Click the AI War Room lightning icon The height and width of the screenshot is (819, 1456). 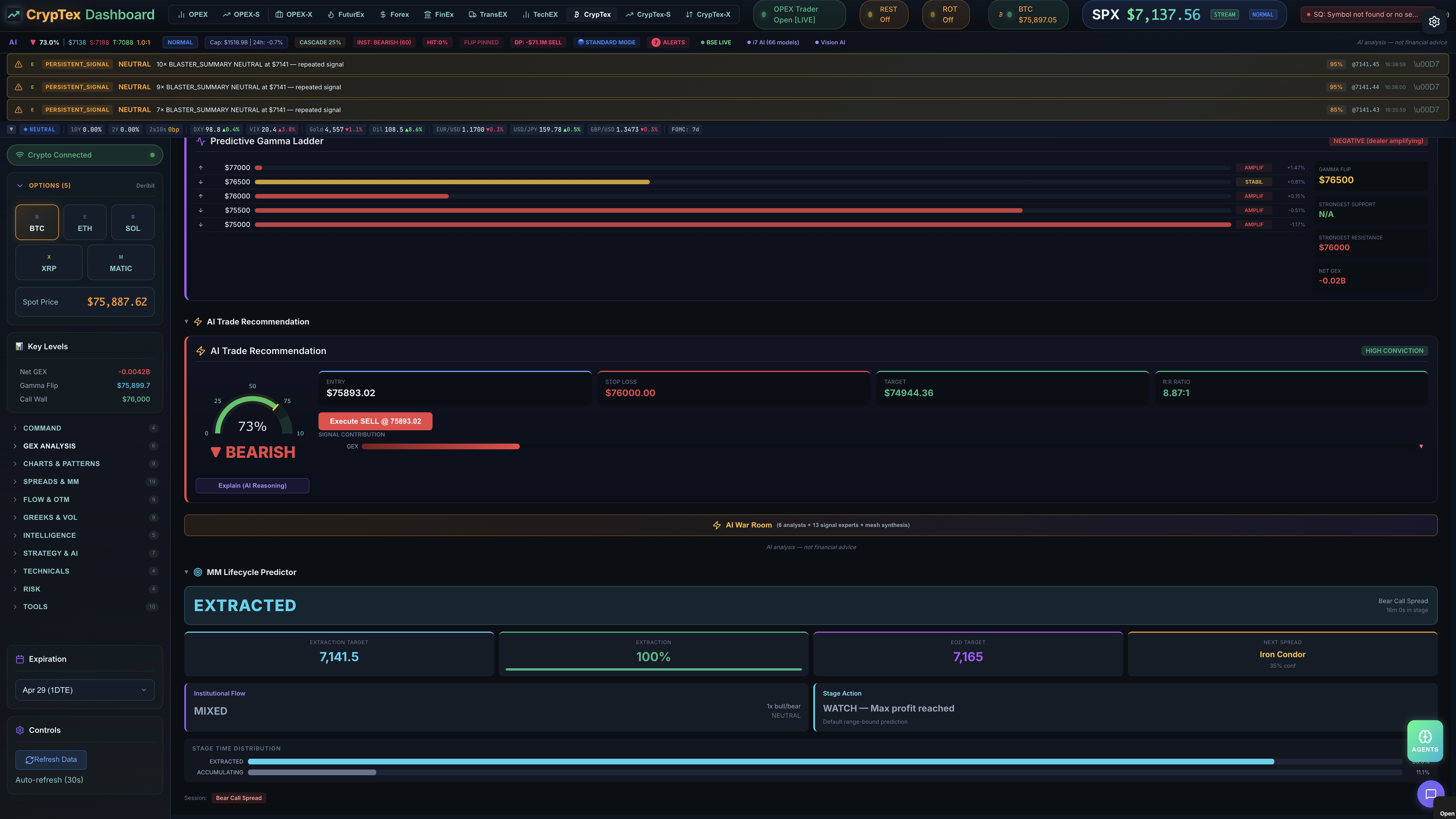(717, 525)
